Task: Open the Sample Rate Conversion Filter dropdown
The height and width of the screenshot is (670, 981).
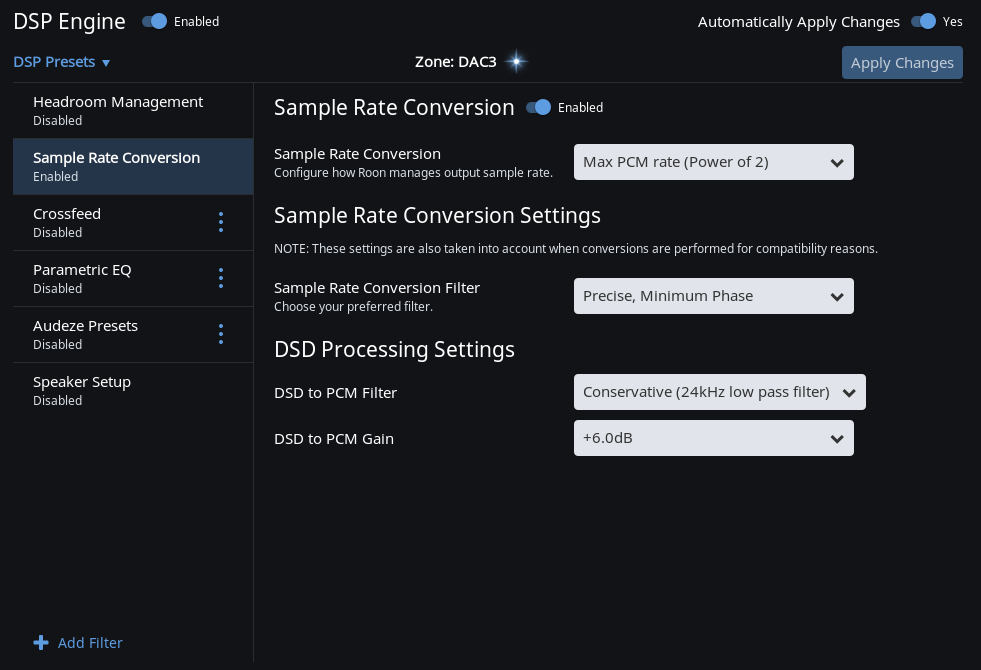Action: (x=713, y=296)
